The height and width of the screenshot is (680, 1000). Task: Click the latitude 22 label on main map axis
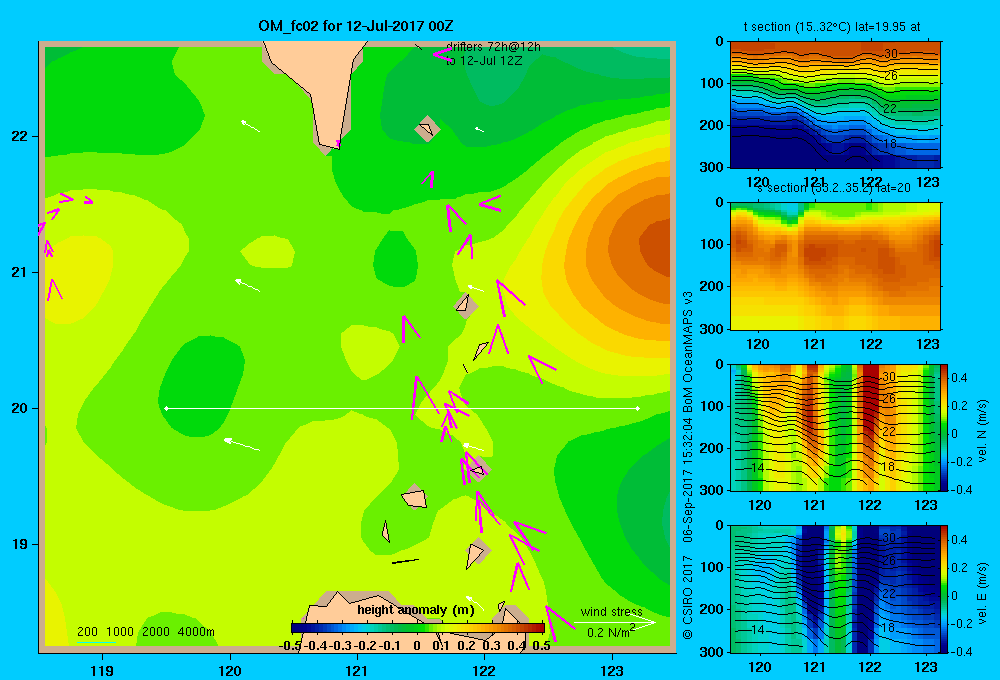20,136
